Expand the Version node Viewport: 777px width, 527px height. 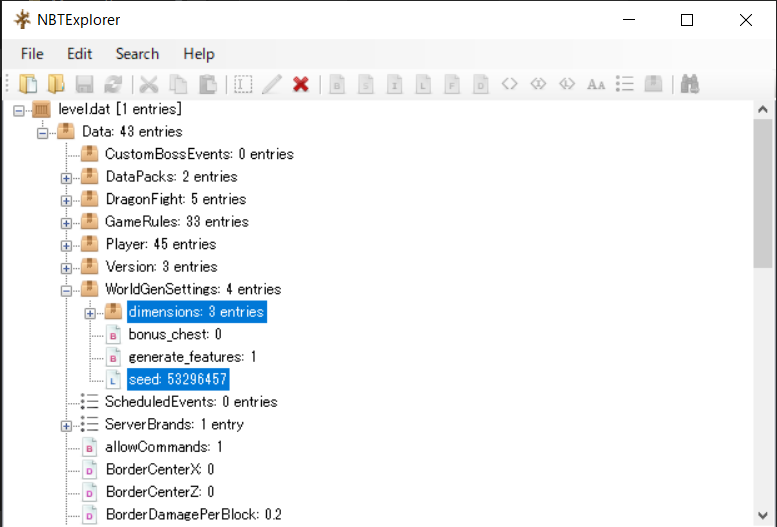click(66, 268)
